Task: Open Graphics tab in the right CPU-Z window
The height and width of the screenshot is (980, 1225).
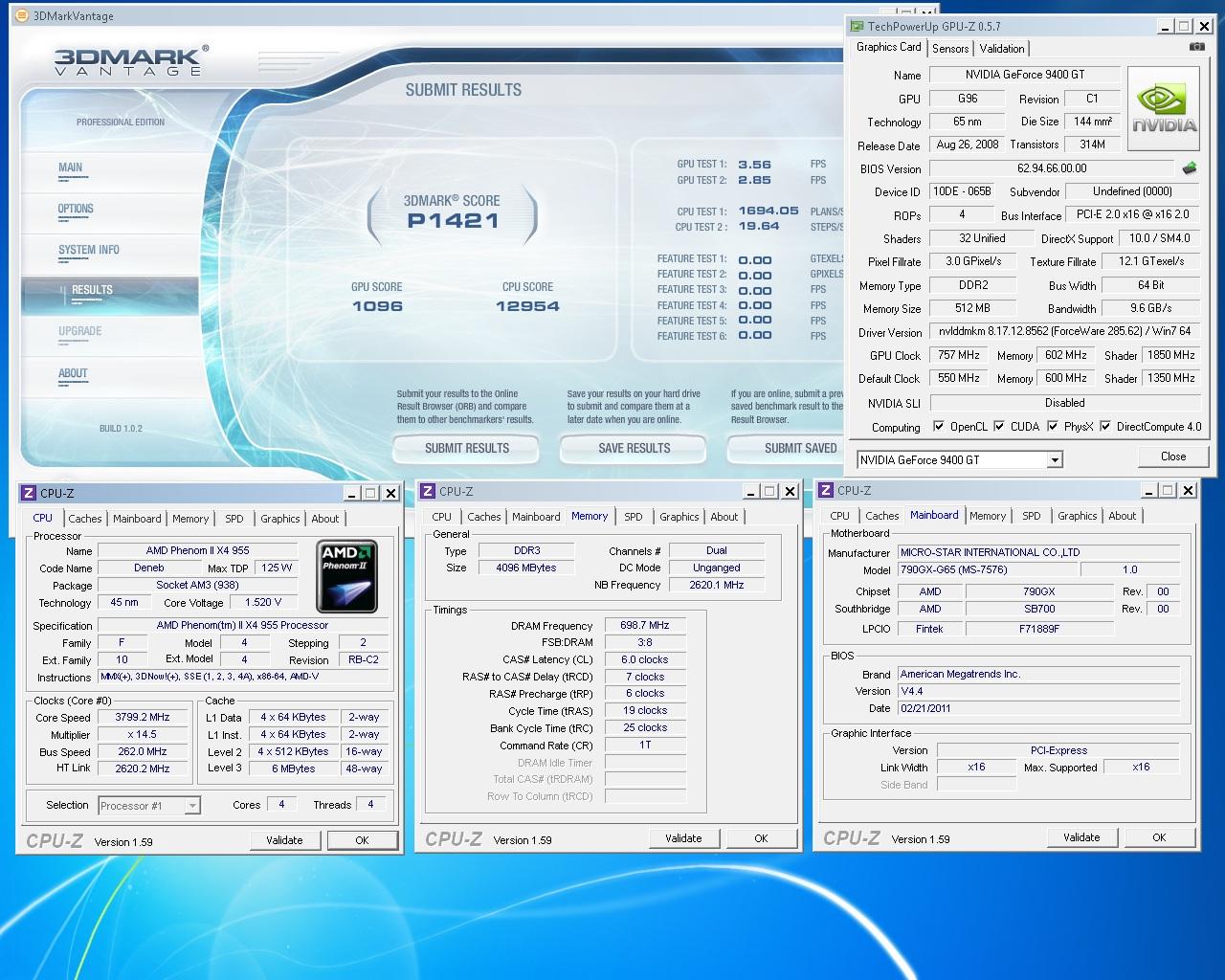Action: point(1078,516)
